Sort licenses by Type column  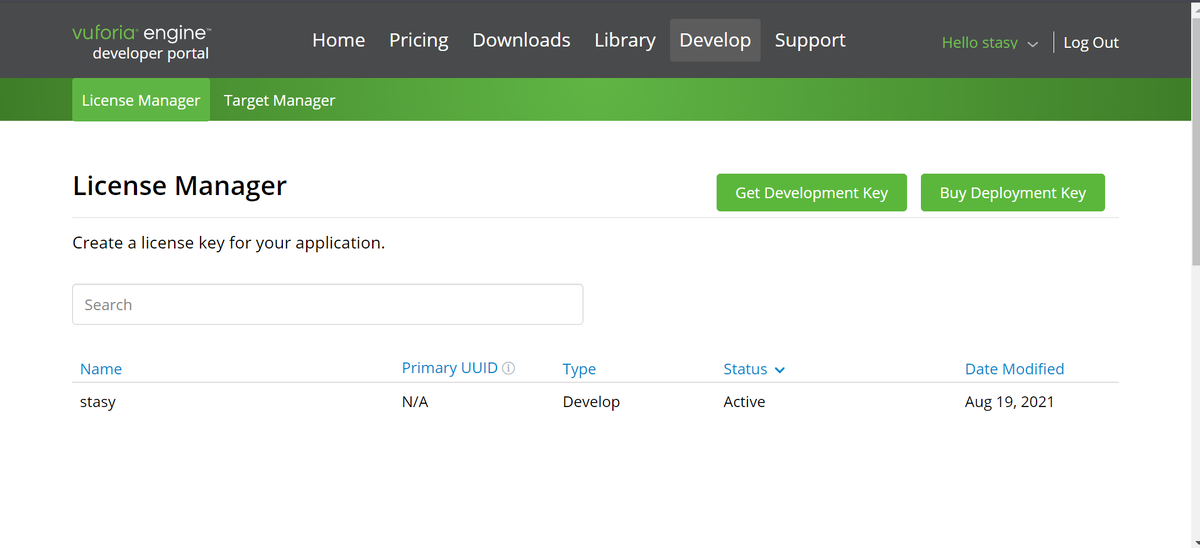(x=579, y=369)
